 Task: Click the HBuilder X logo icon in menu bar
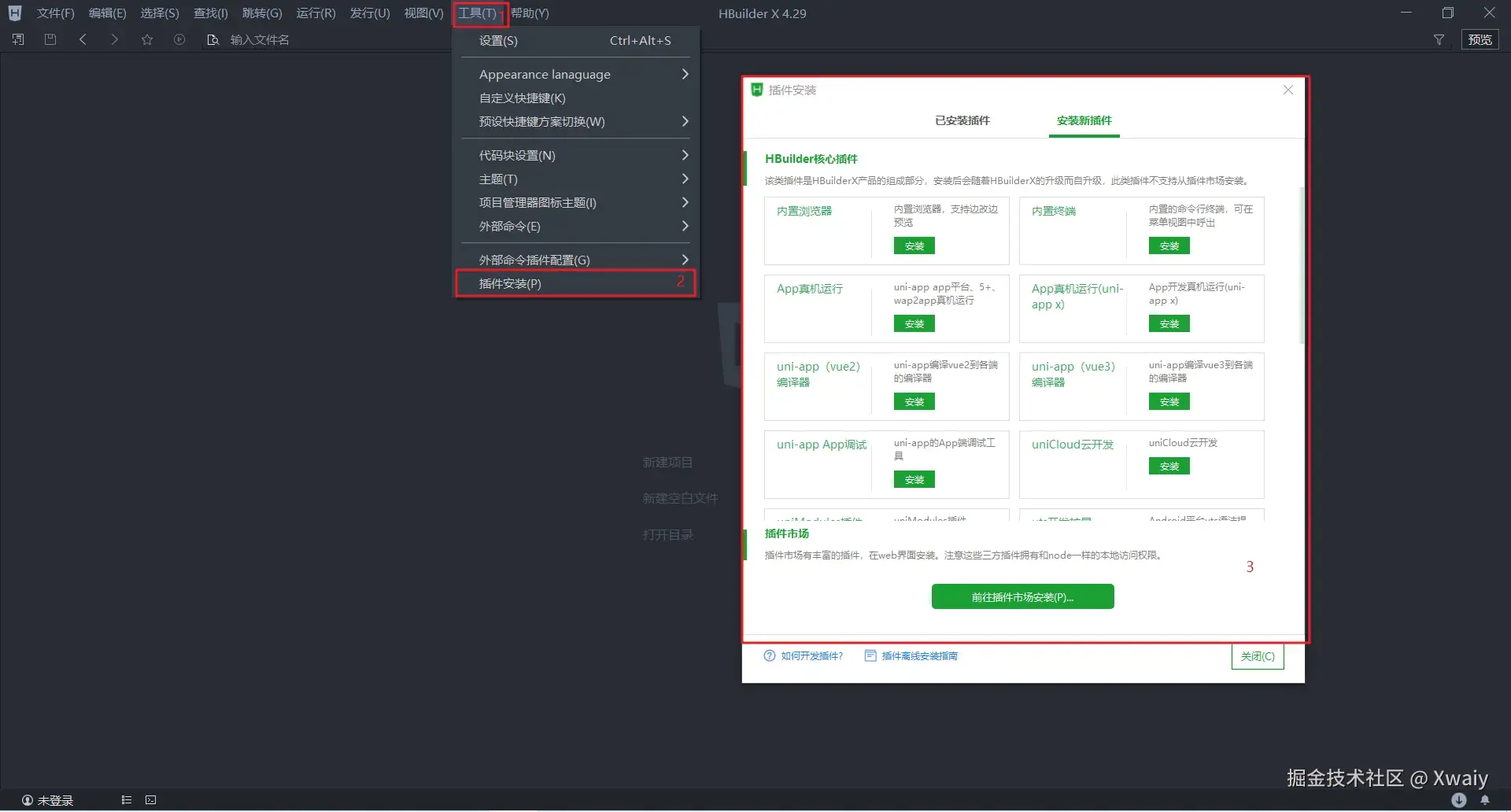(x=14, y=13)
